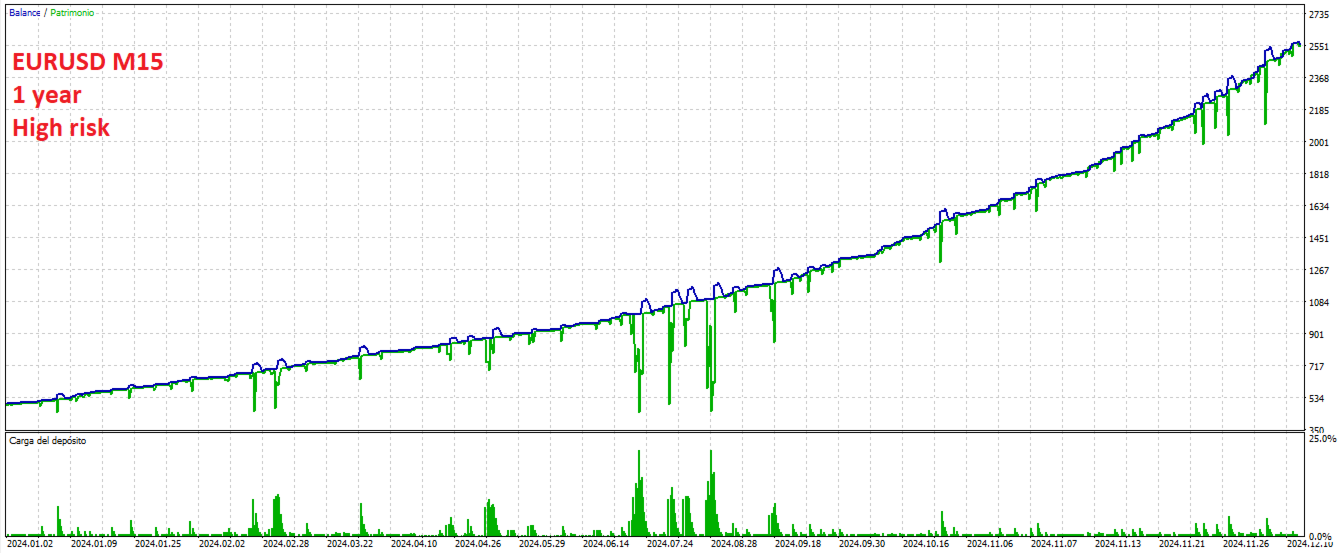Click the 2024.02.28 date label

[x=286, y=545]
